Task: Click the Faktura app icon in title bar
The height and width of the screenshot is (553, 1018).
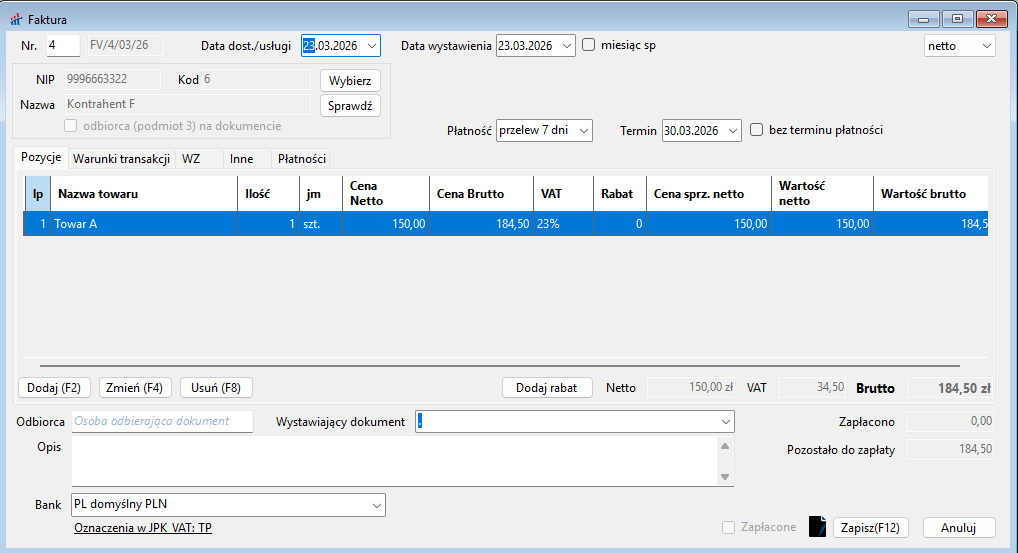Action: coord(15,19)
